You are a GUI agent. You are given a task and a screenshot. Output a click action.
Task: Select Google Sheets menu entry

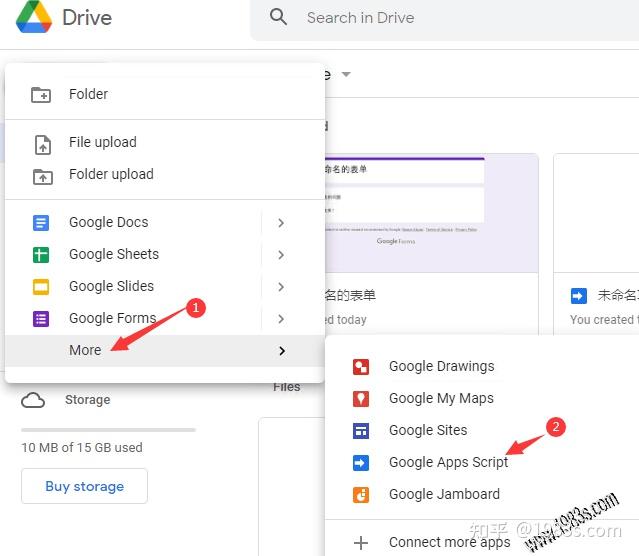coord(165,254)
